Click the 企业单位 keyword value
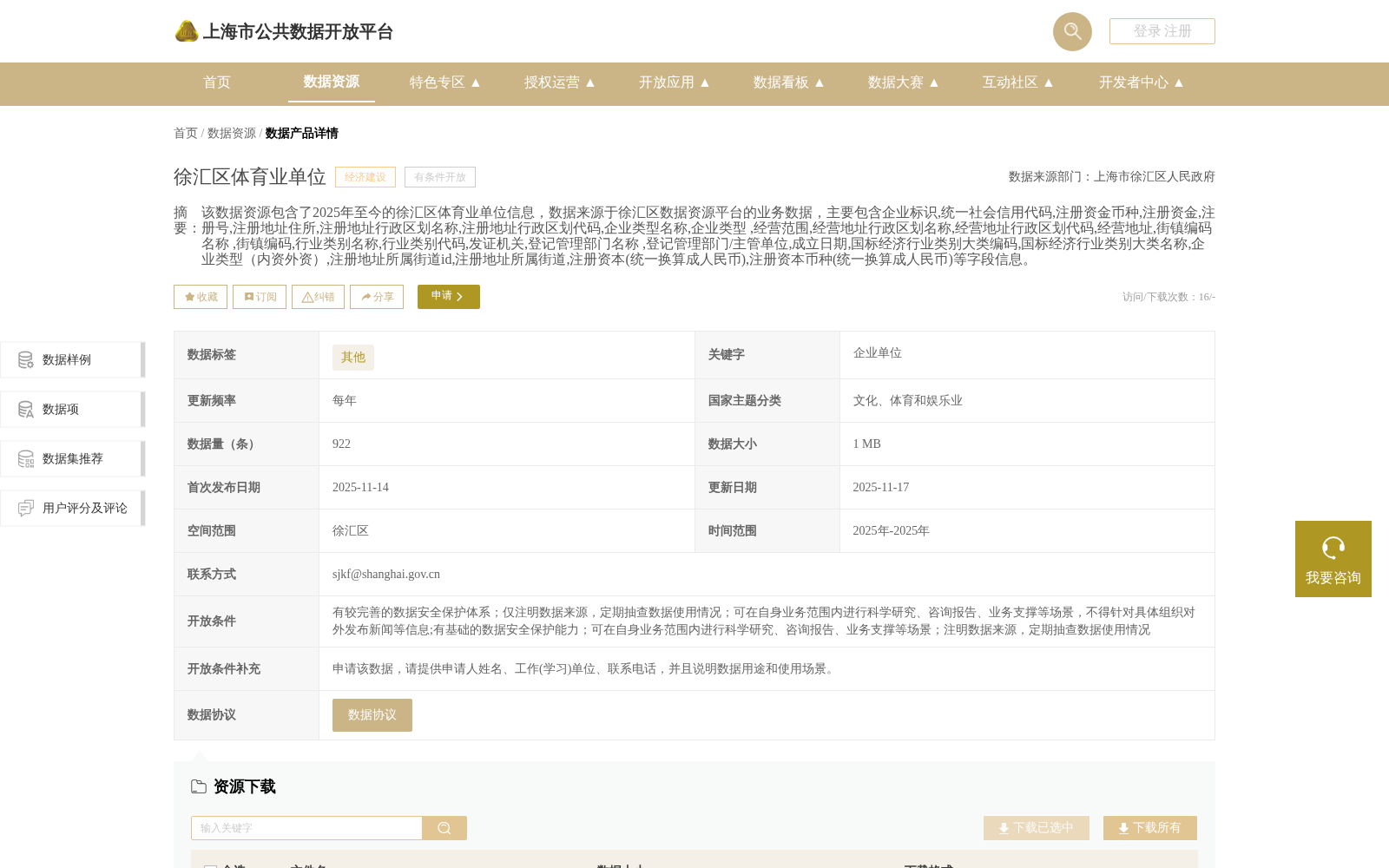This screenshot has width=1389, height=868. tap(878, 353)
